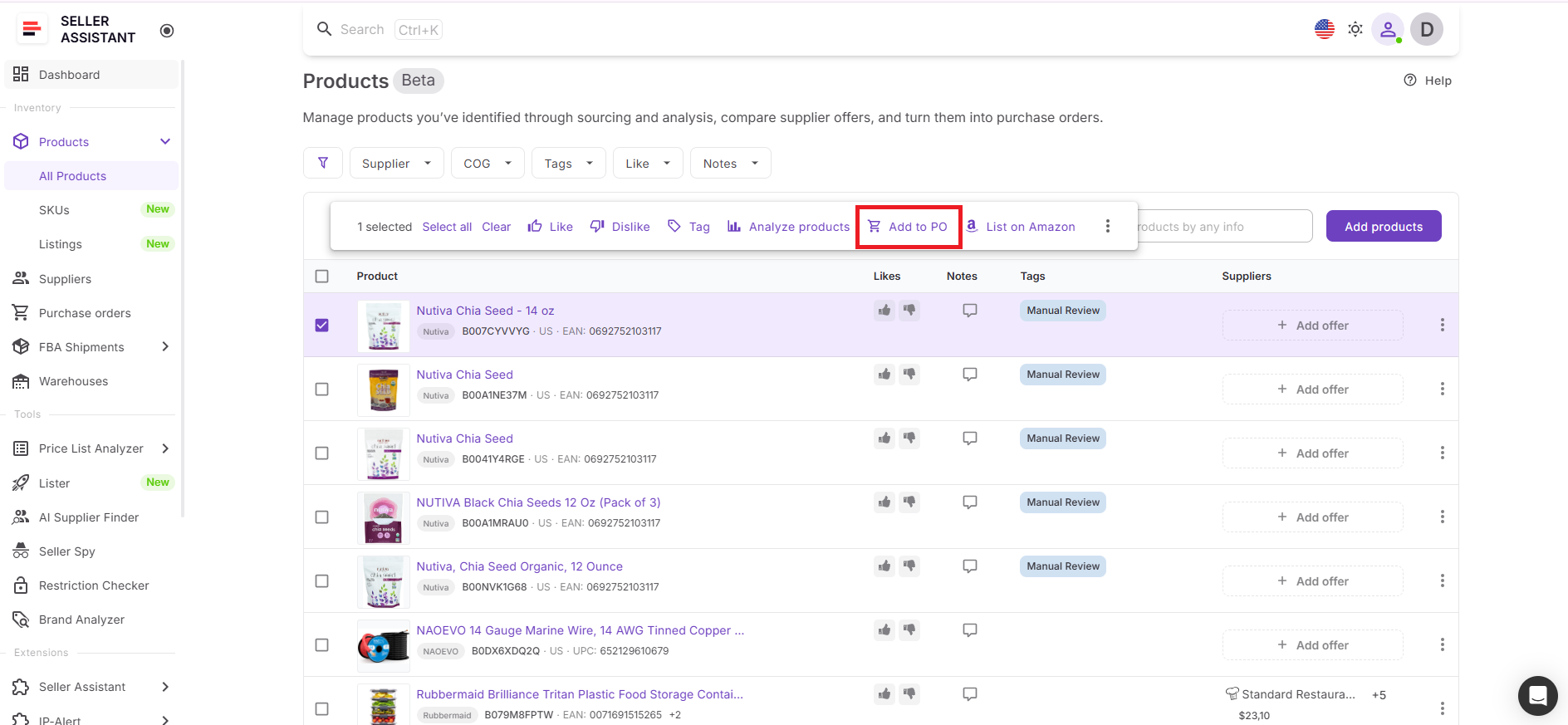The image size is (1568, 725).
Task: Thumbs down the NAOEVO Marine Wire product
Action: 910,630
